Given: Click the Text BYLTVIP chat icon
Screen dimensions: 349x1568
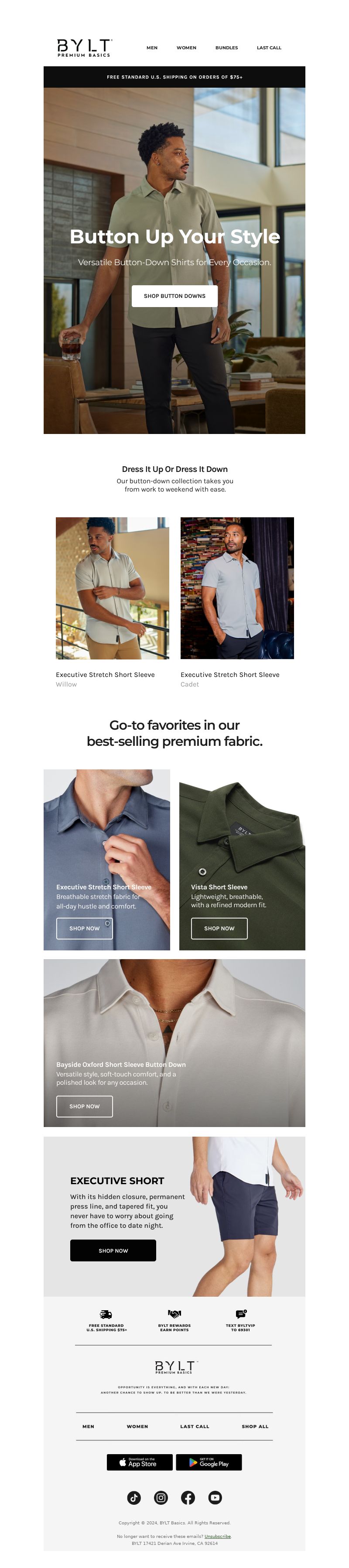Looking at the screenshot, I should coord(240,1314).
